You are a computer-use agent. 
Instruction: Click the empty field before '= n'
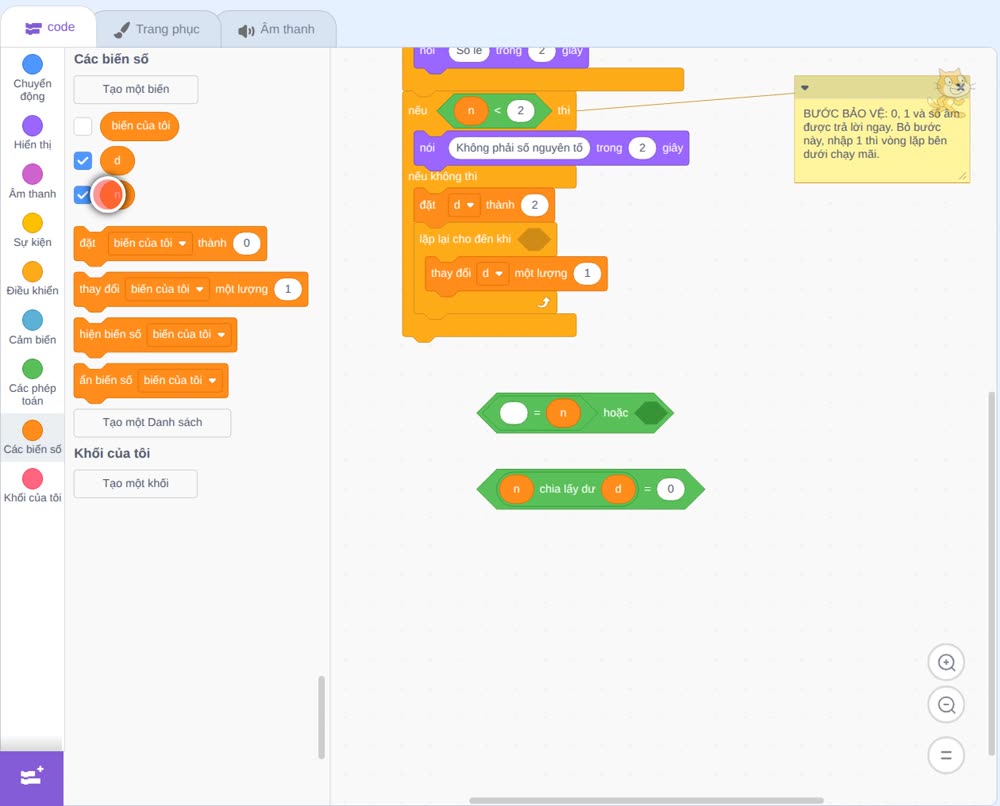(513, 413)
